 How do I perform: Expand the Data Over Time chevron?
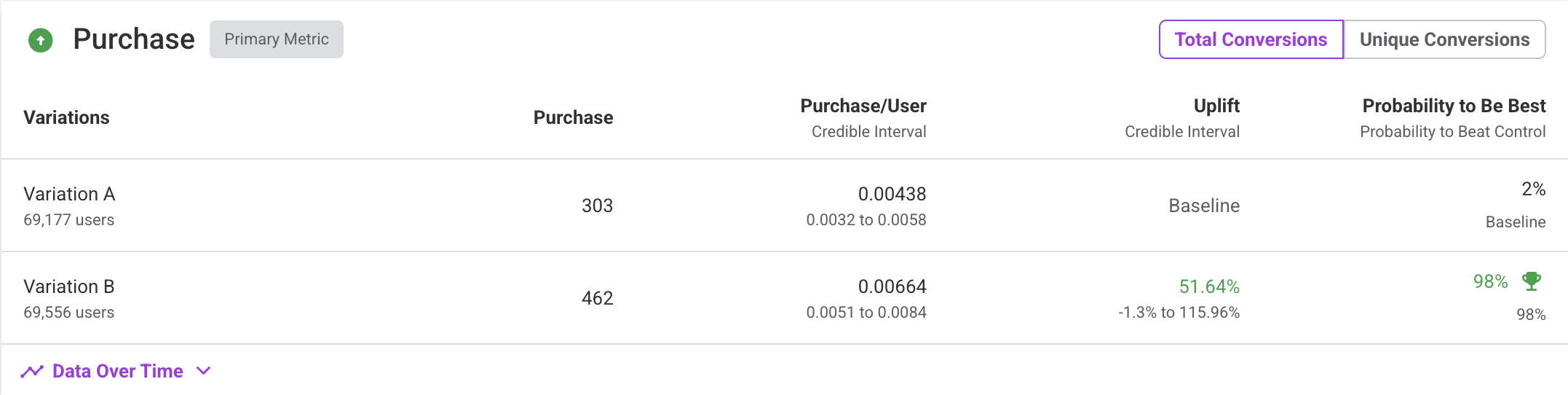[204, 371]
